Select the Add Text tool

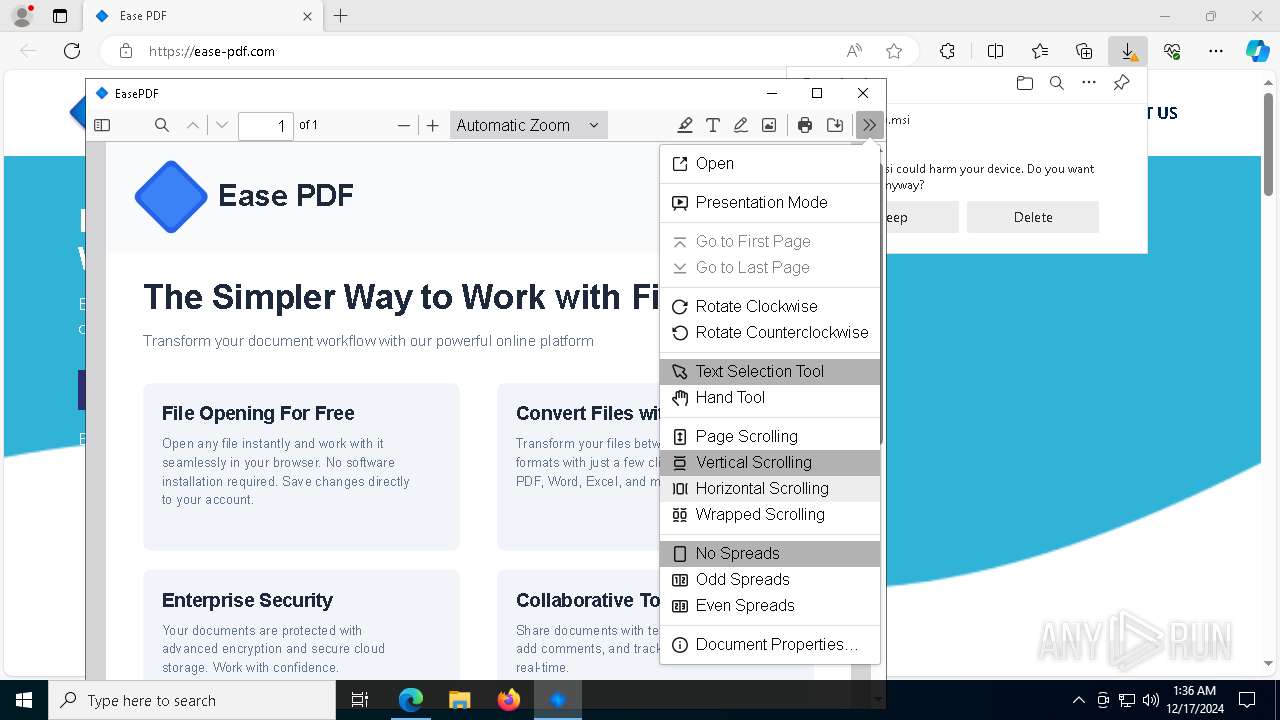713,125
